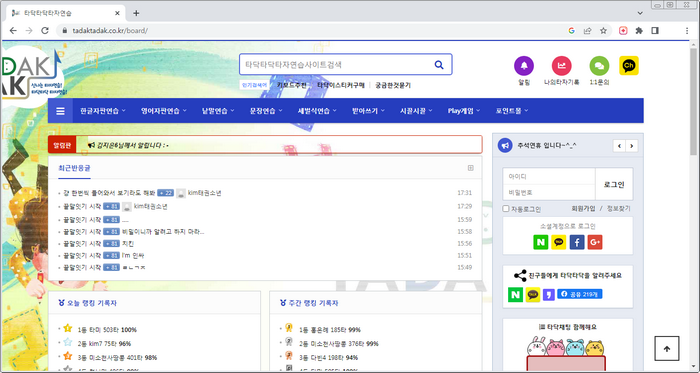Log in with the Google+ social icon
This screenshot has width=700, height=373.
pos(595,242)
